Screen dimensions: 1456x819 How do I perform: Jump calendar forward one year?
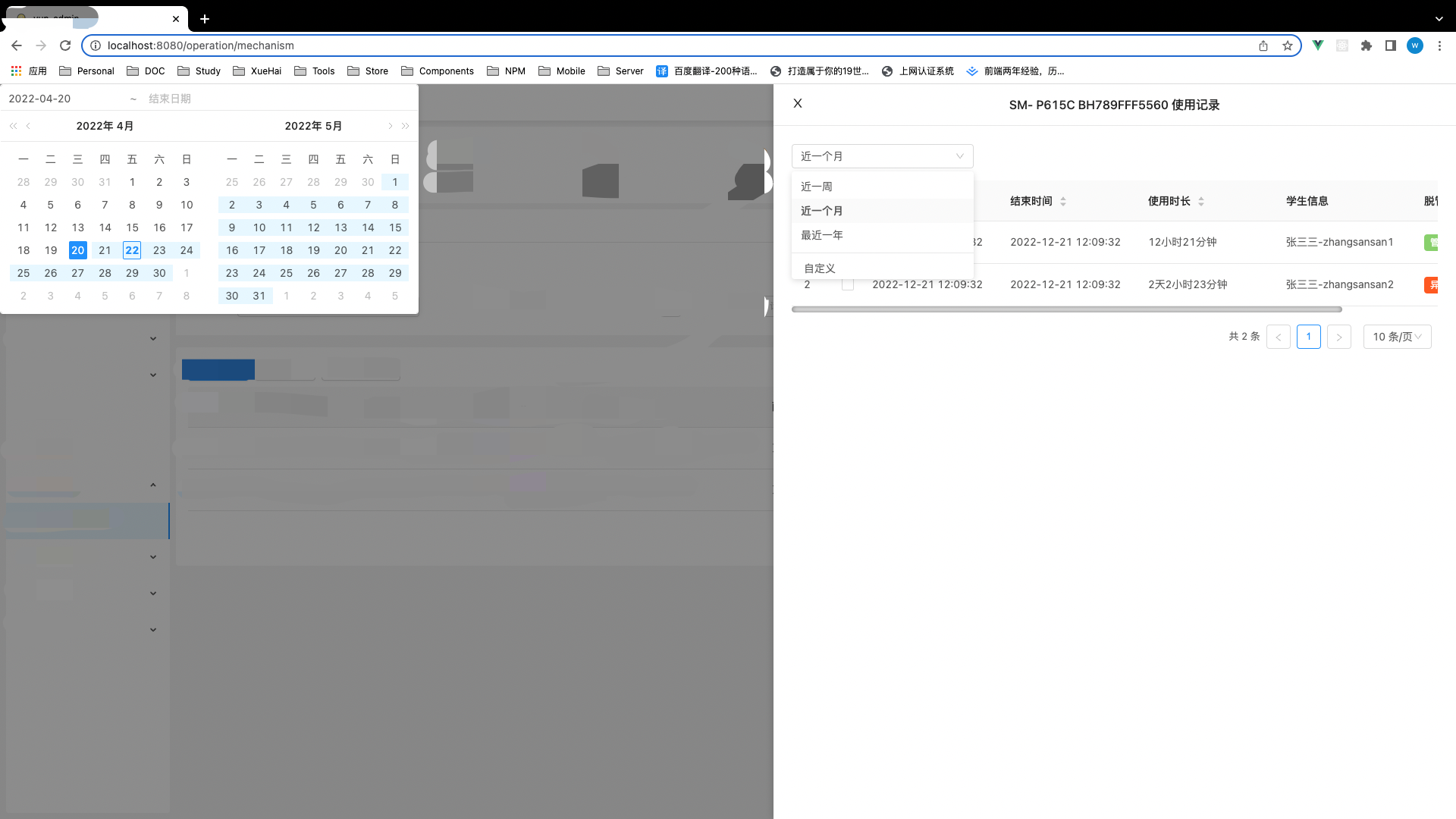(x=406, y=126)
